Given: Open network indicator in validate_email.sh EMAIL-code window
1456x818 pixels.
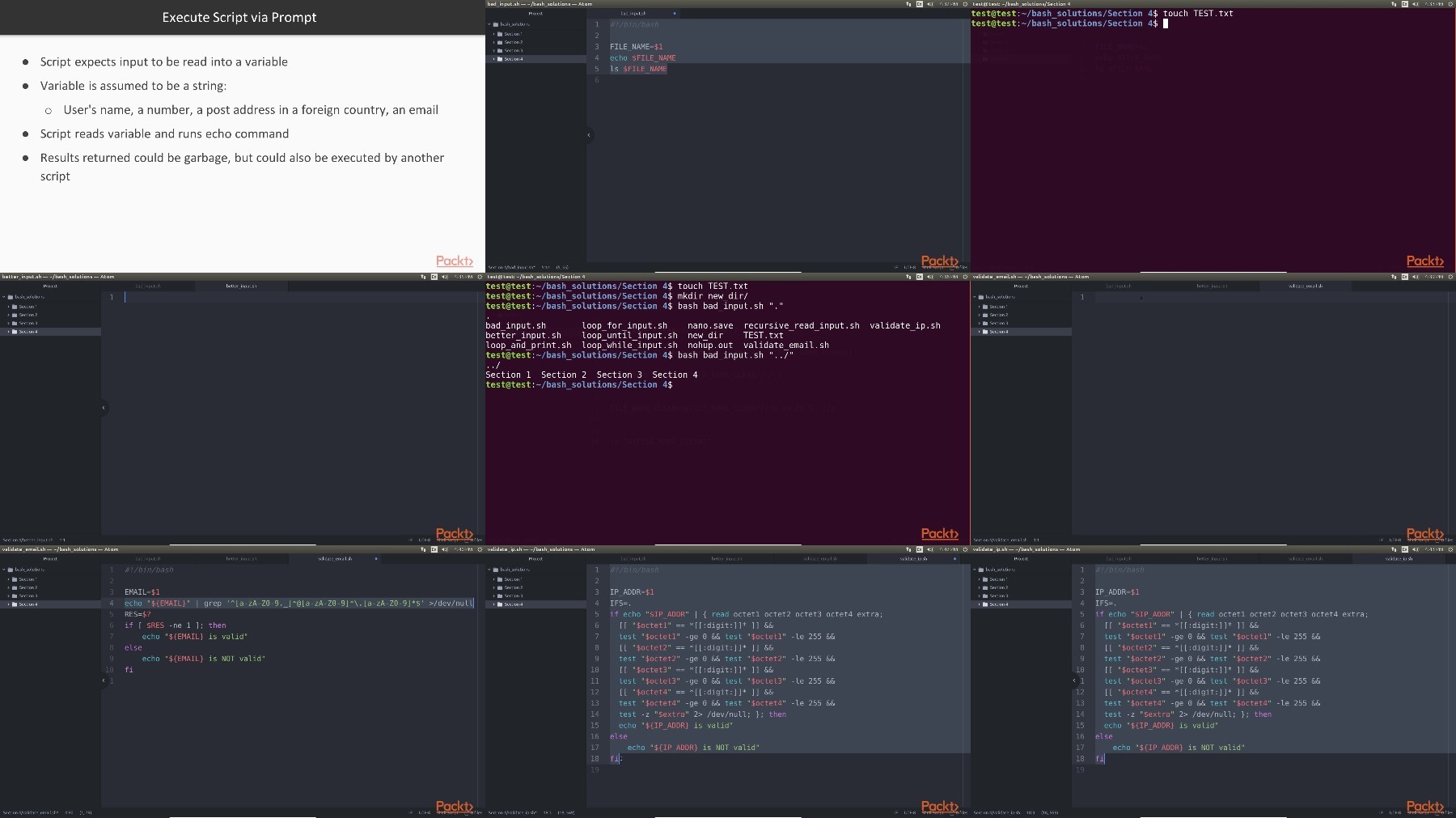Looking at the screenshot, I should click(x=423, y=549).
